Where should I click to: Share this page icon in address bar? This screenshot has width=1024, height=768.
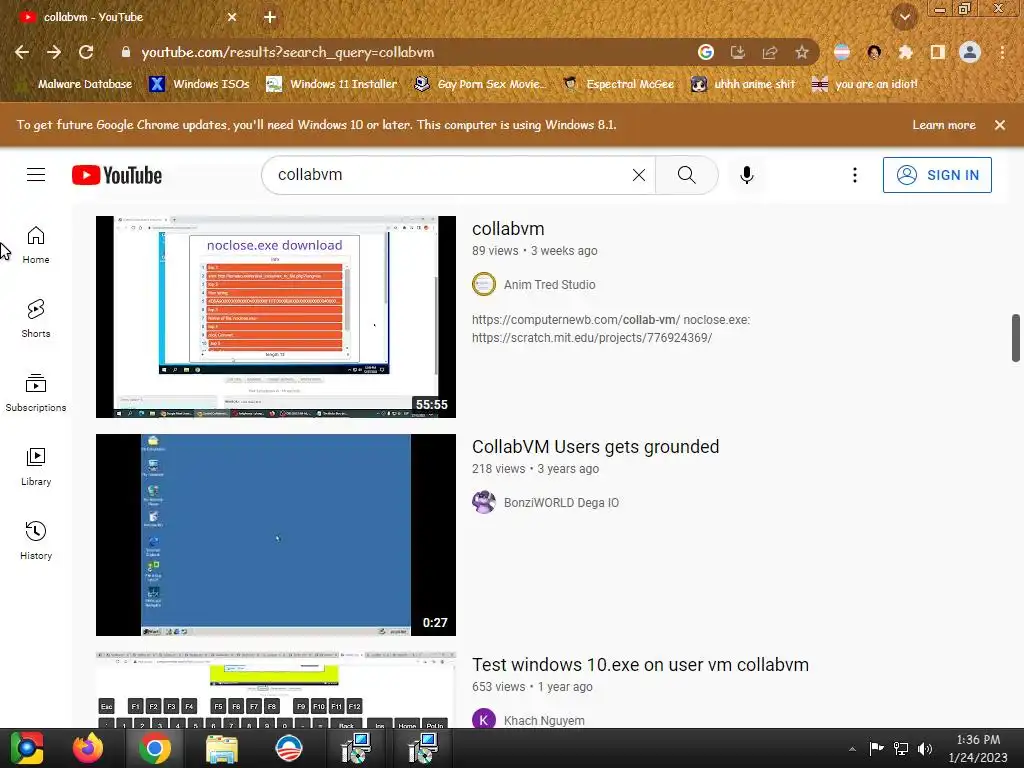click(769, 52)
